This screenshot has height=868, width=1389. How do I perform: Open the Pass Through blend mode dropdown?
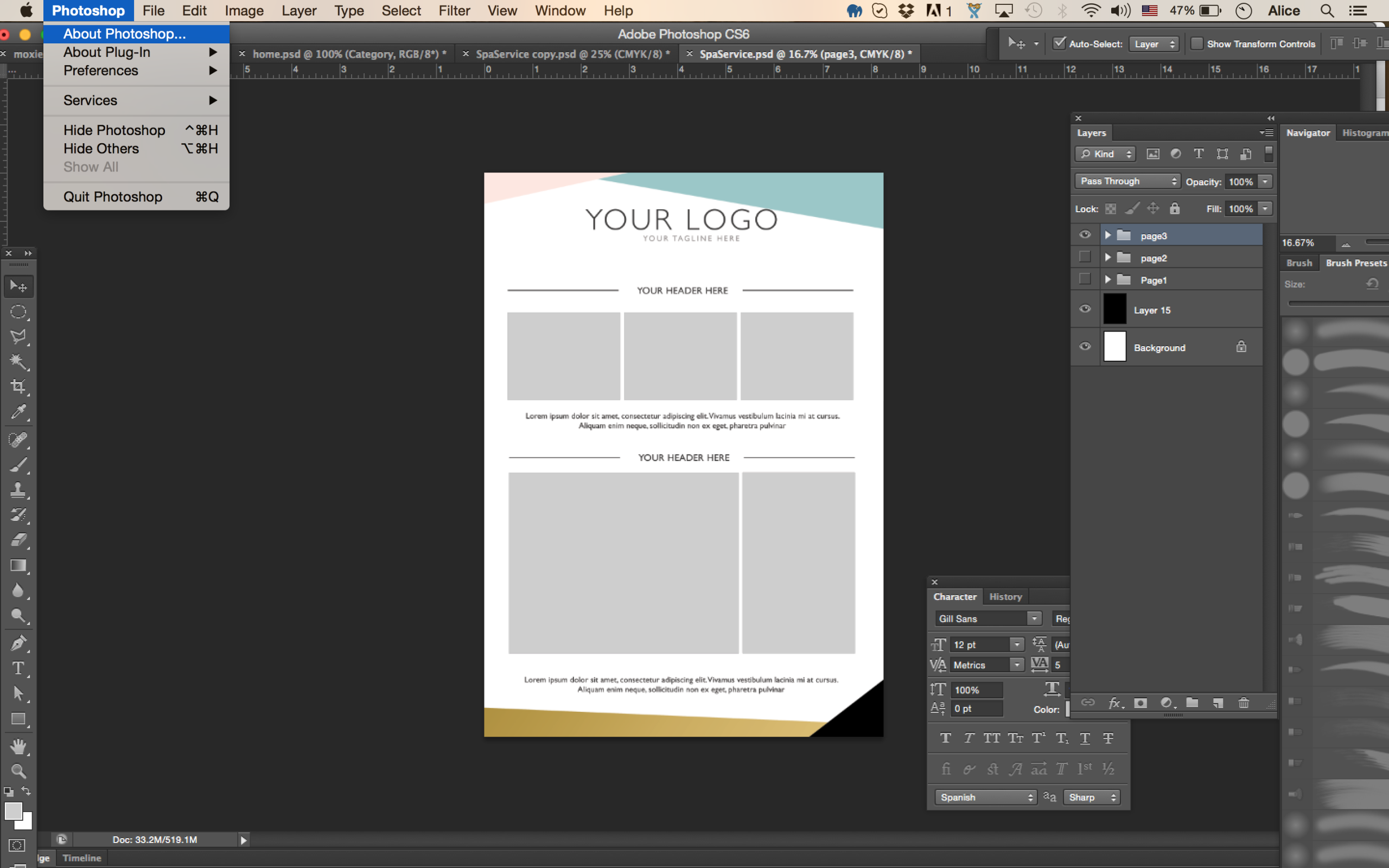[x=1127, y=181]
